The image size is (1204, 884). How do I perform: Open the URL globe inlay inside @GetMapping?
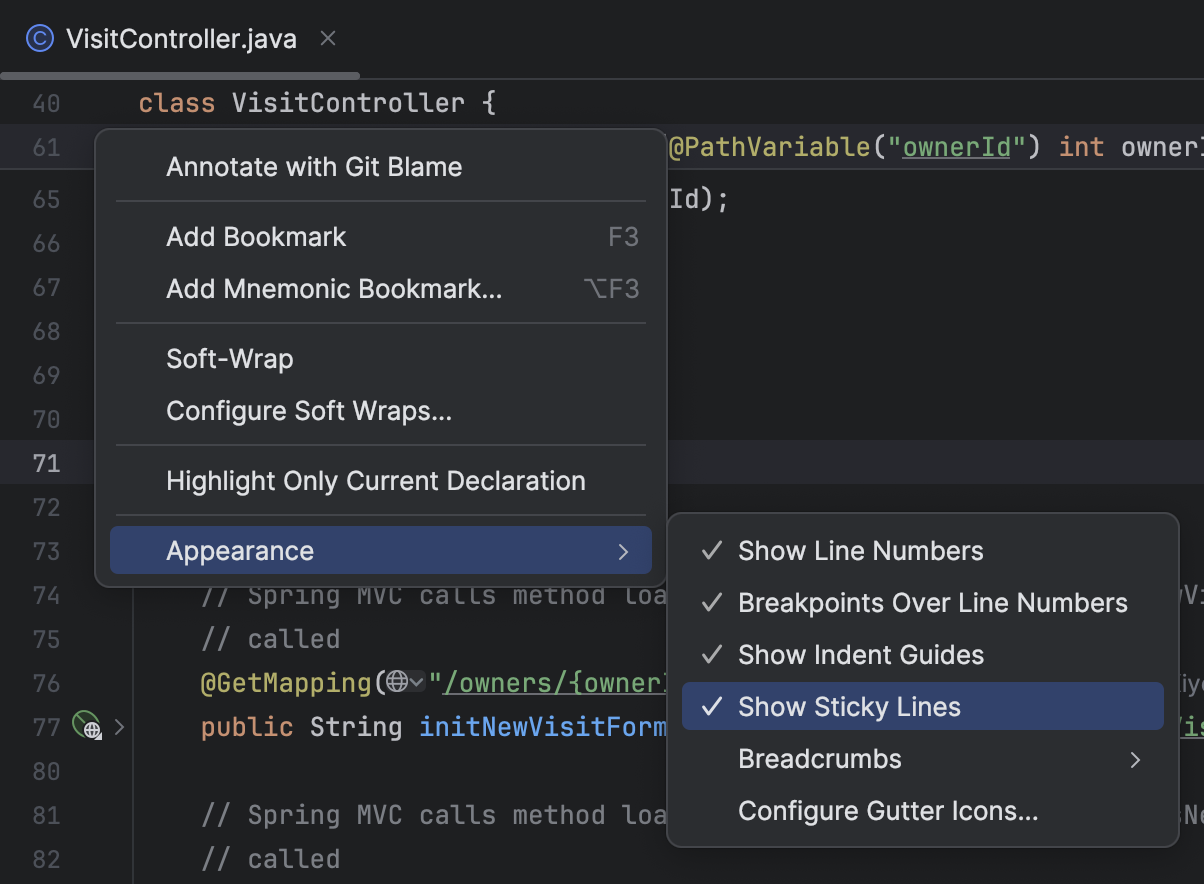397,682
